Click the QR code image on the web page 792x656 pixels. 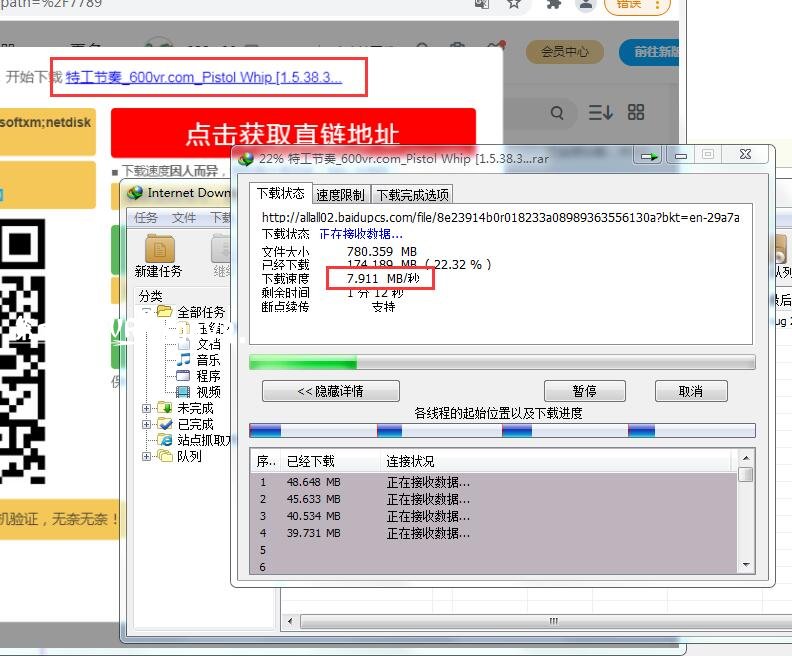point(23,351)
